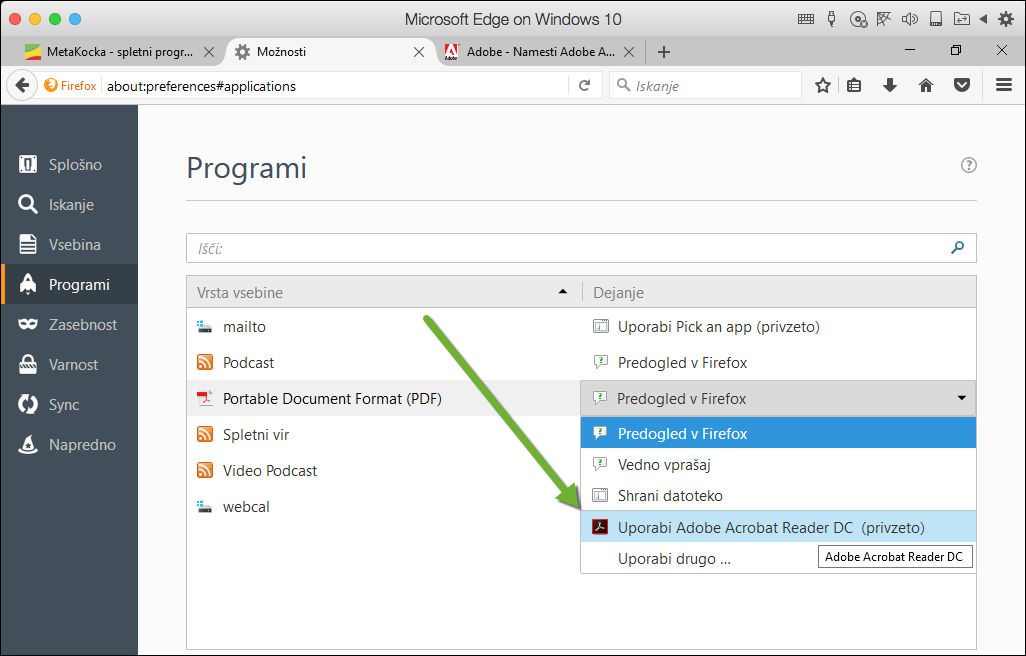Open Zasebnost settings section
This screenshot has height=656, width=1026.
pos(69,324)
